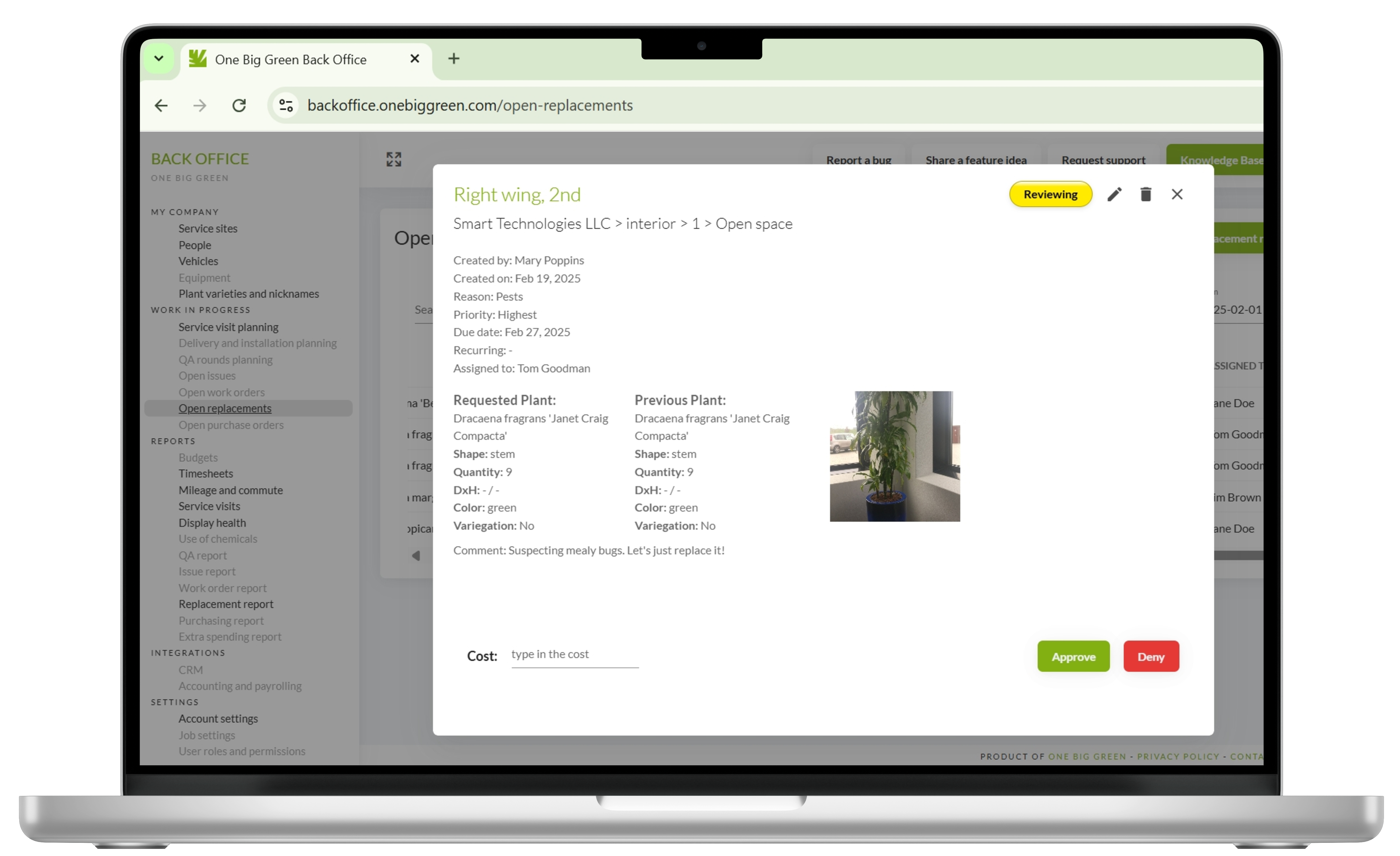Click User roles and permissions

[x=242, y=751]
